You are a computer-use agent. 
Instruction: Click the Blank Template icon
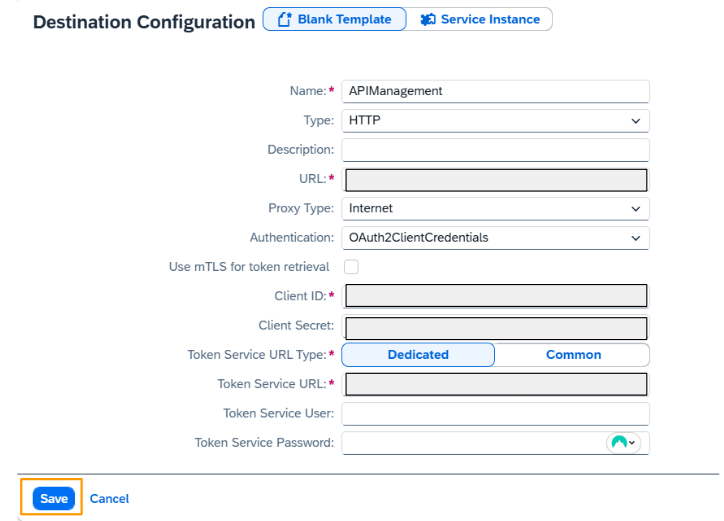284,19
